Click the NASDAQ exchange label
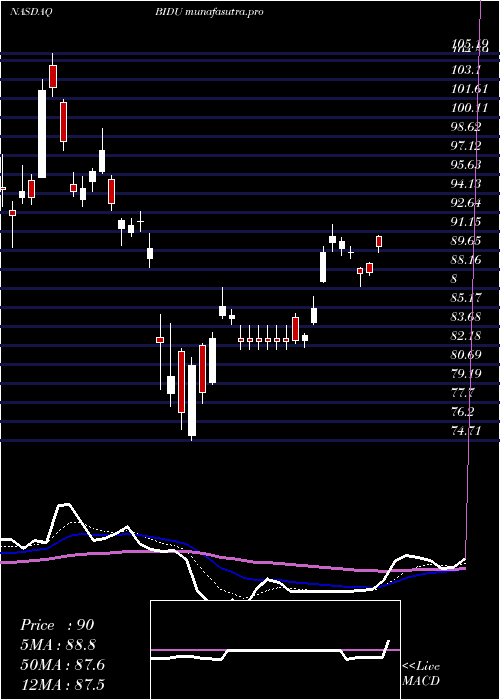The image size is (500, 700). point(32,12)
